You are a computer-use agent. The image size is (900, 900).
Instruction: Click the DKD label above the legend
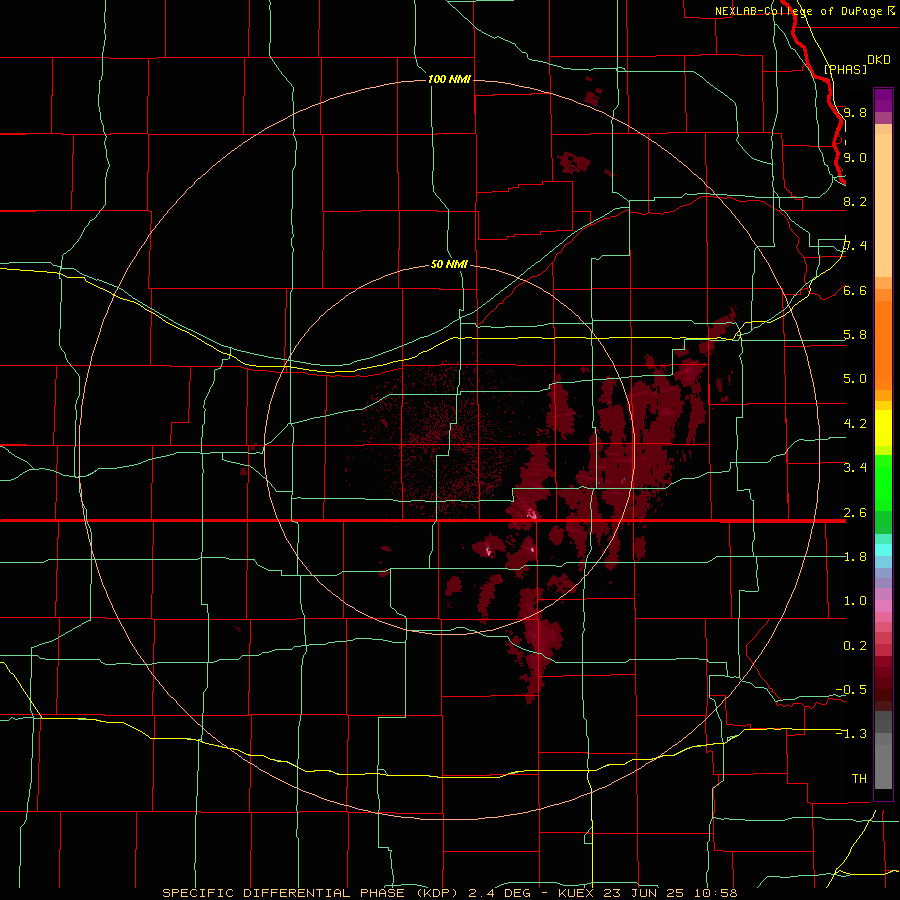879,59
